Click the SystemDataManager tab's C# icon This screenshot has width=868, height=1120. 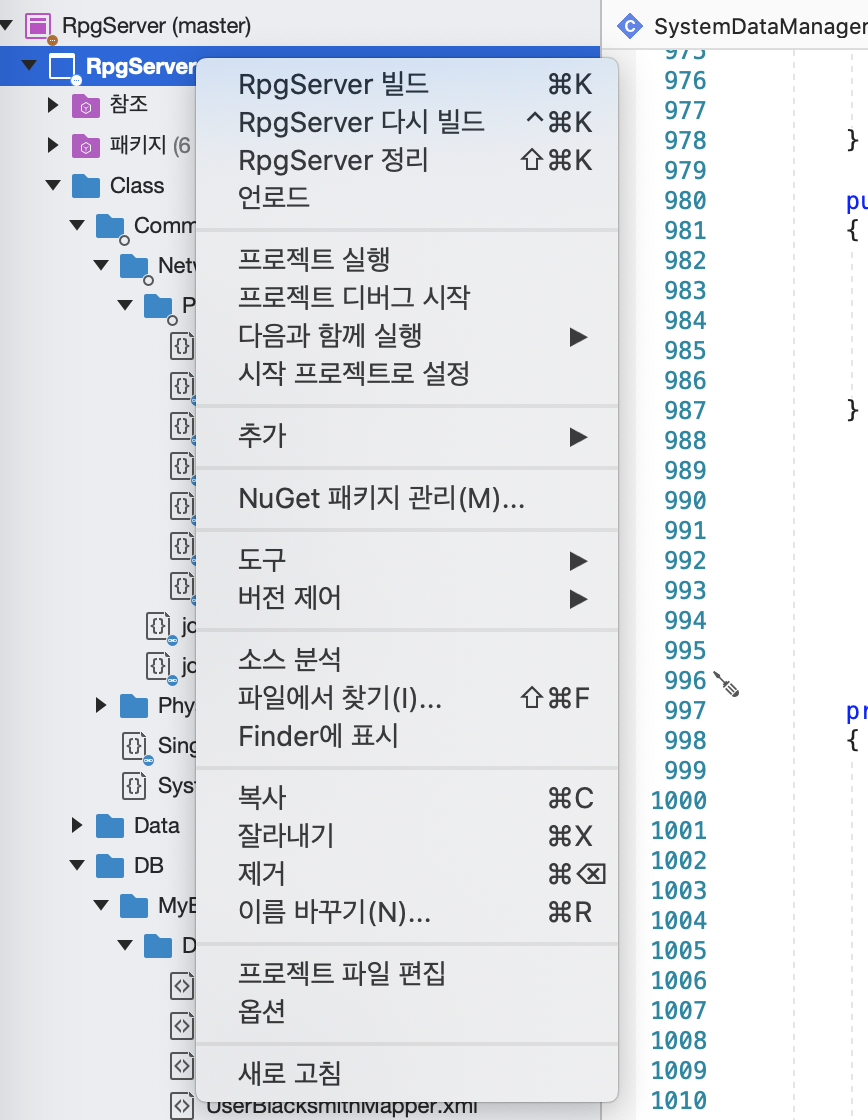[x=629, y=26]
